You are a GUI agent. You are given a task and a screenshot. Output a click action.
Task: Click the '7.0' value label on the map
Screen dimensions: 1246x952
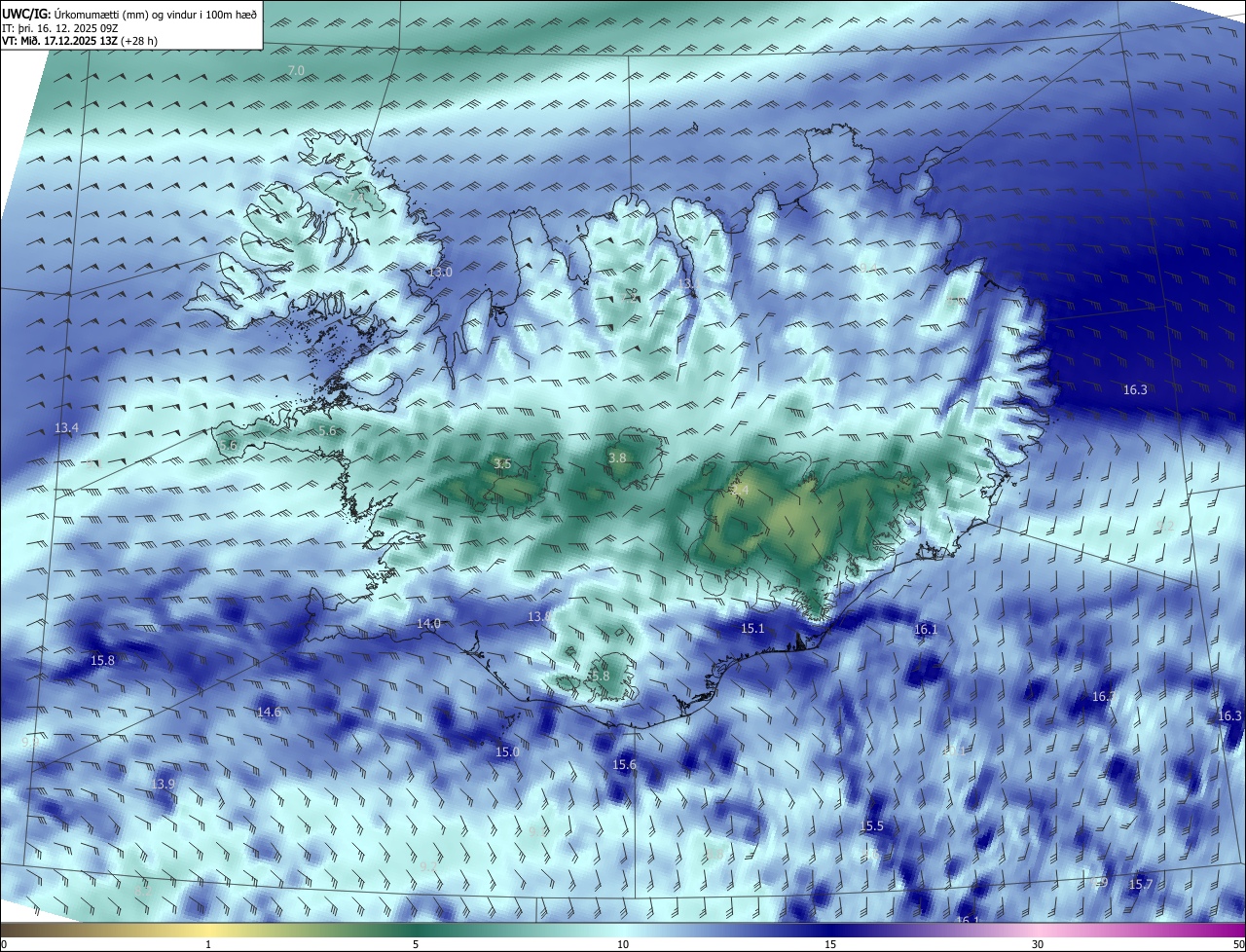click(x=296, y=70)
